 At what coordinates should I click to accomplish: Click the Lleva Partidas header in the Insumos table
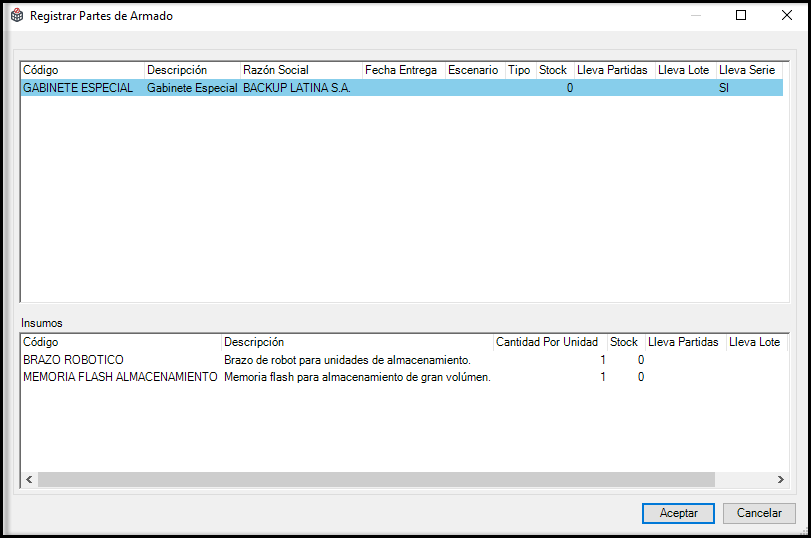click(685, 342)
